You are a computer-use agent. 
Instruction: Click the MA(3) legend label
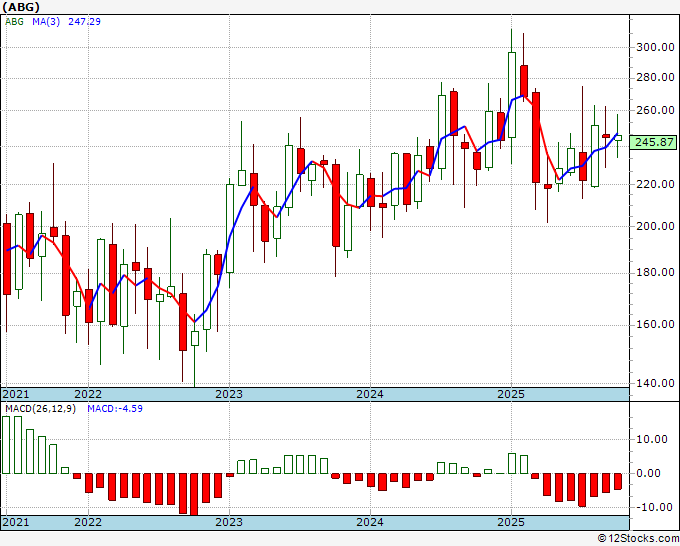[x=46, y=21]
